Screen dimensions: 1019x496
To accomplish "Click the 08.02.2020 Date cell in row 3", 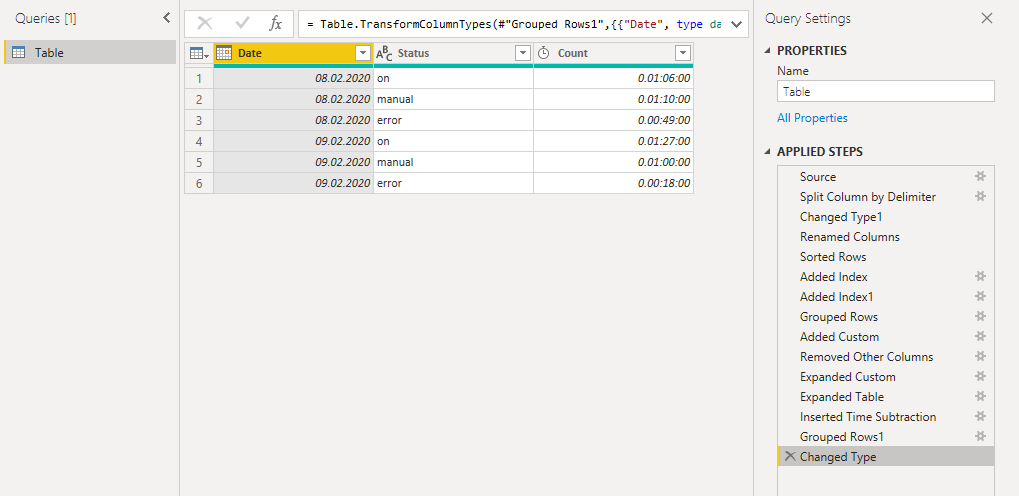I will (x=294, y=120).
